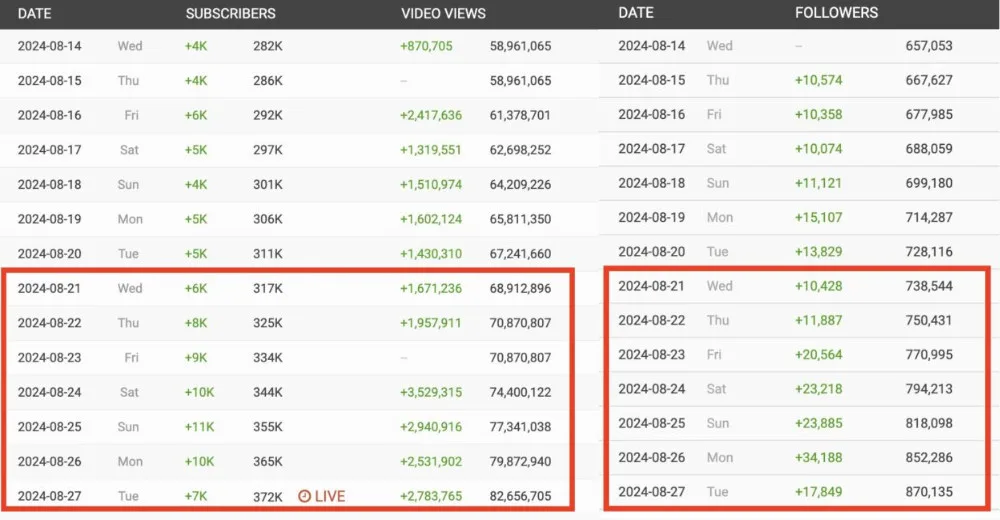Select the +34,188 followers gain
This screenshot has height=520, width=1000.
coord(818,457)
